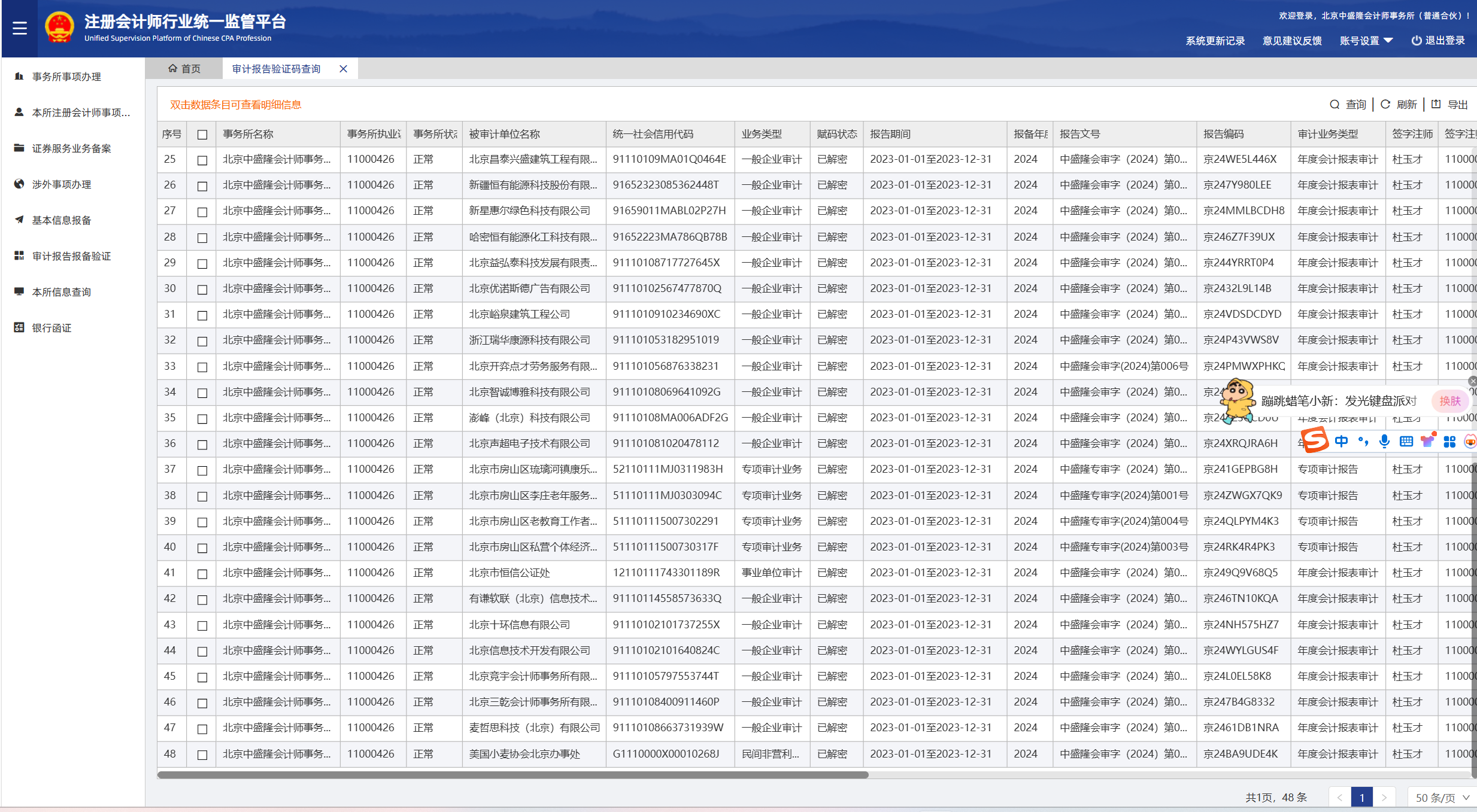The width and height of the screenshot is (1477, 812).
Task: Go to next page using the right arrow
Action: (1384, 798)
